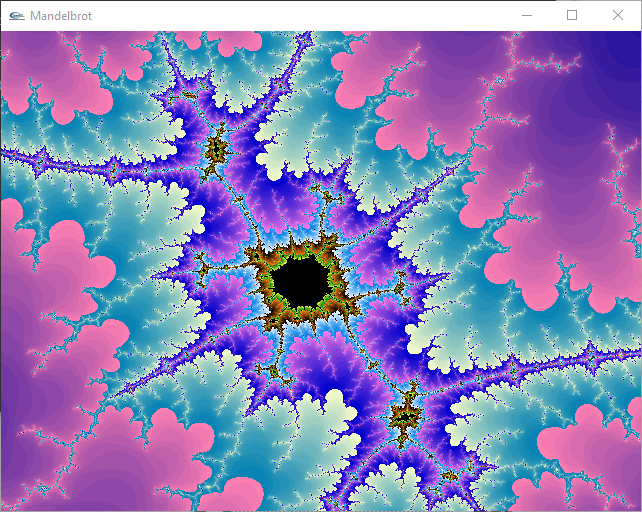Close the Mandelbrot window
642x512 pixels.
pos(618,16)
